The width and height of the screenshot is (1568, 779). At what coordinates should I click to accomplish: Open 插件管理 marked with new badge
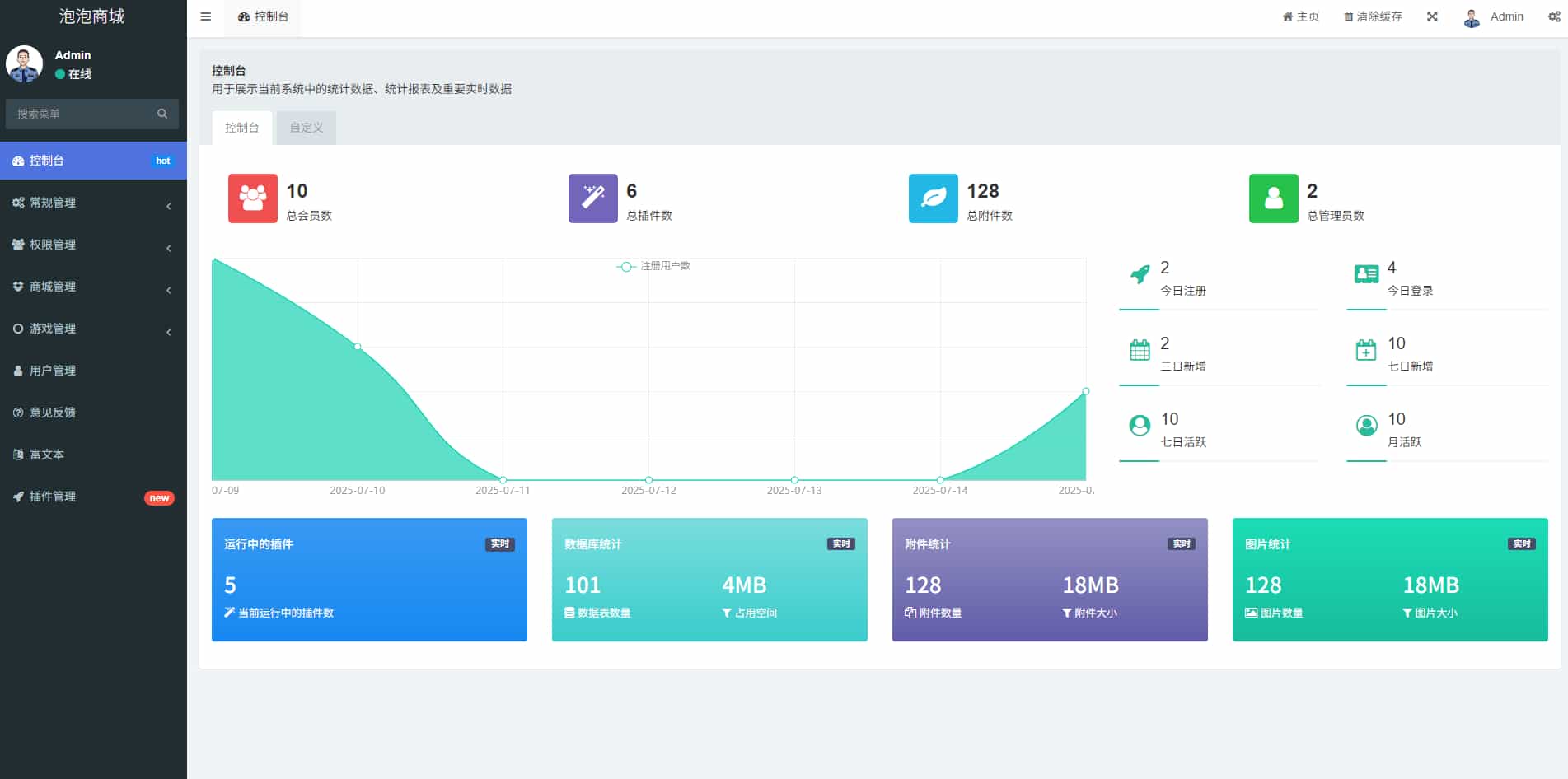point(54,496)
